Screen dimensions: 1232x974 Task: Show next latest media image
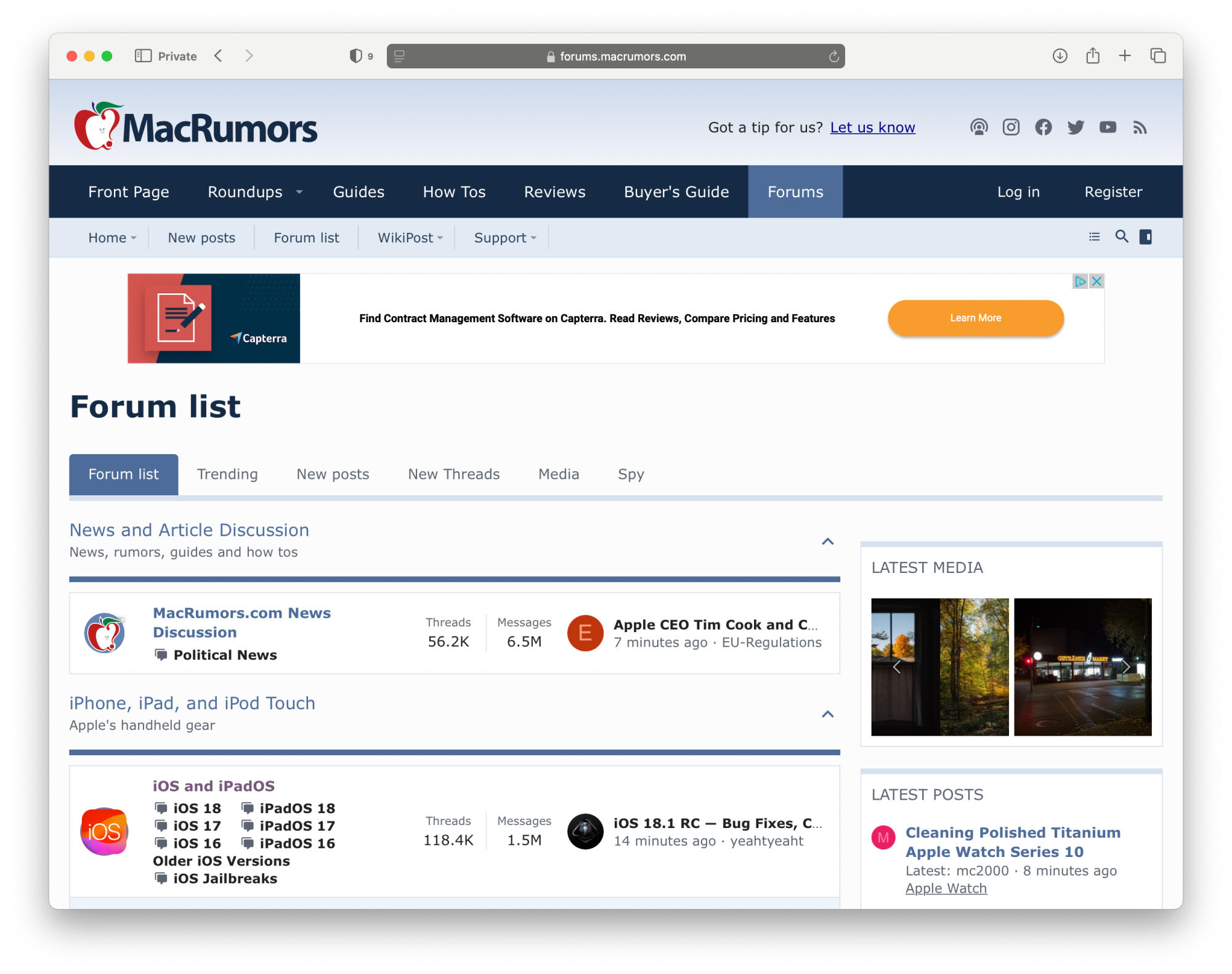click(1126, 667)
